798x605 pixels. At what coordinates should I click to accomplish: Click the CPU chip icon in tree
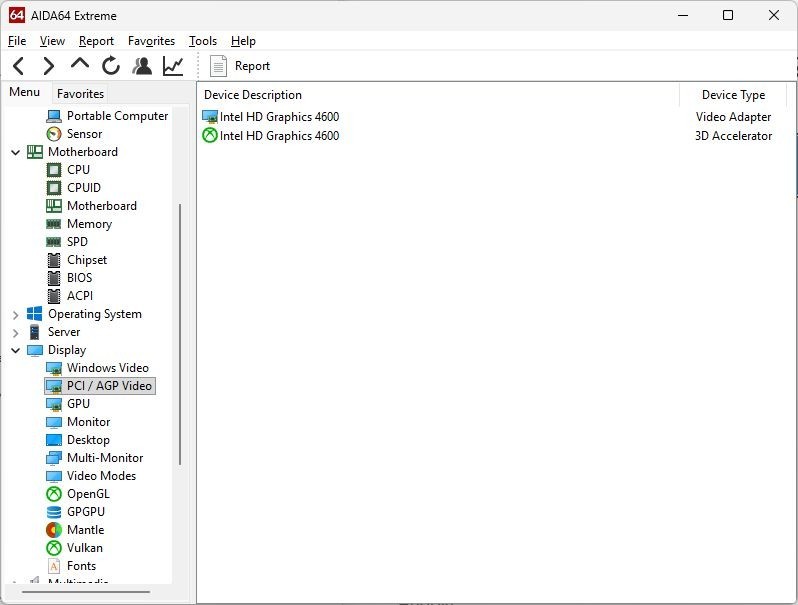54,170
